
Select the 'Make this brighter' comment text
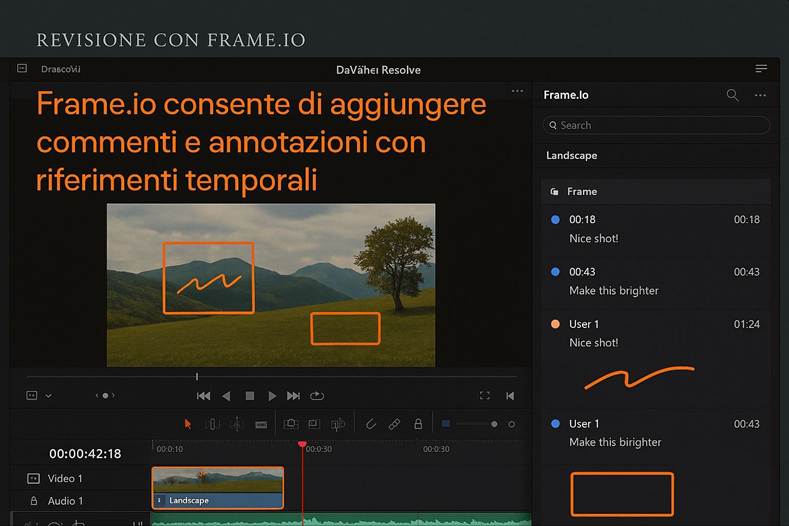pyautogui.click(x=614, y=291)
